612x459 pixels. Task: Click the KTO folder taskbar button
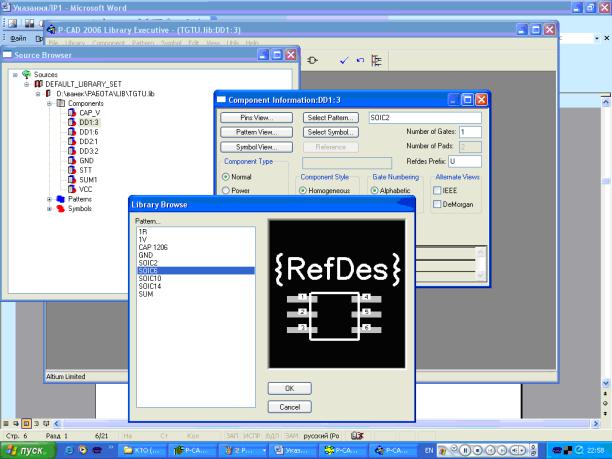tap(142, 451)
